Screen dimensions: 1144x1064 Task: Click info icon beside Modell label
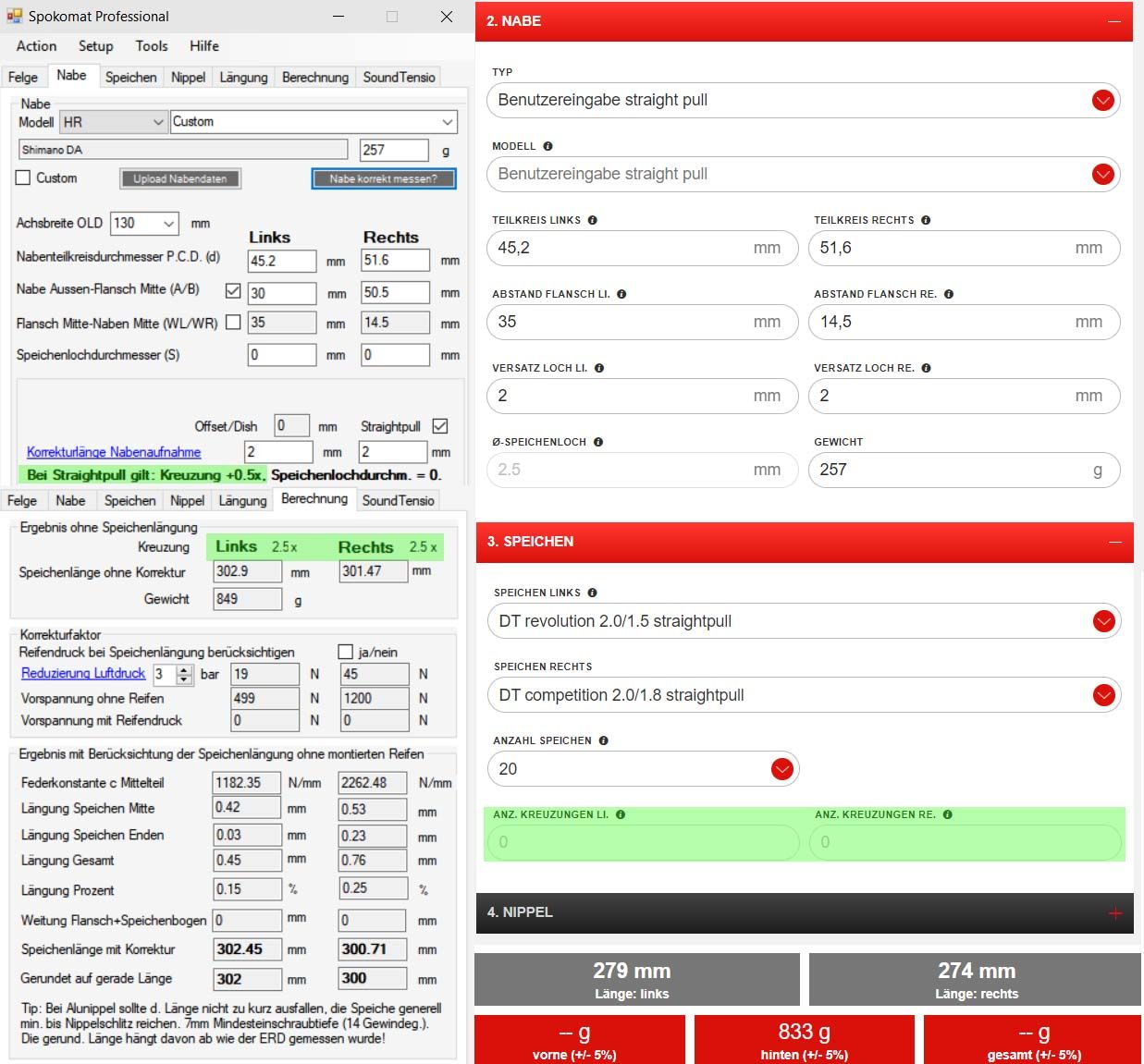pyautogui.click(x=547, y=146)
